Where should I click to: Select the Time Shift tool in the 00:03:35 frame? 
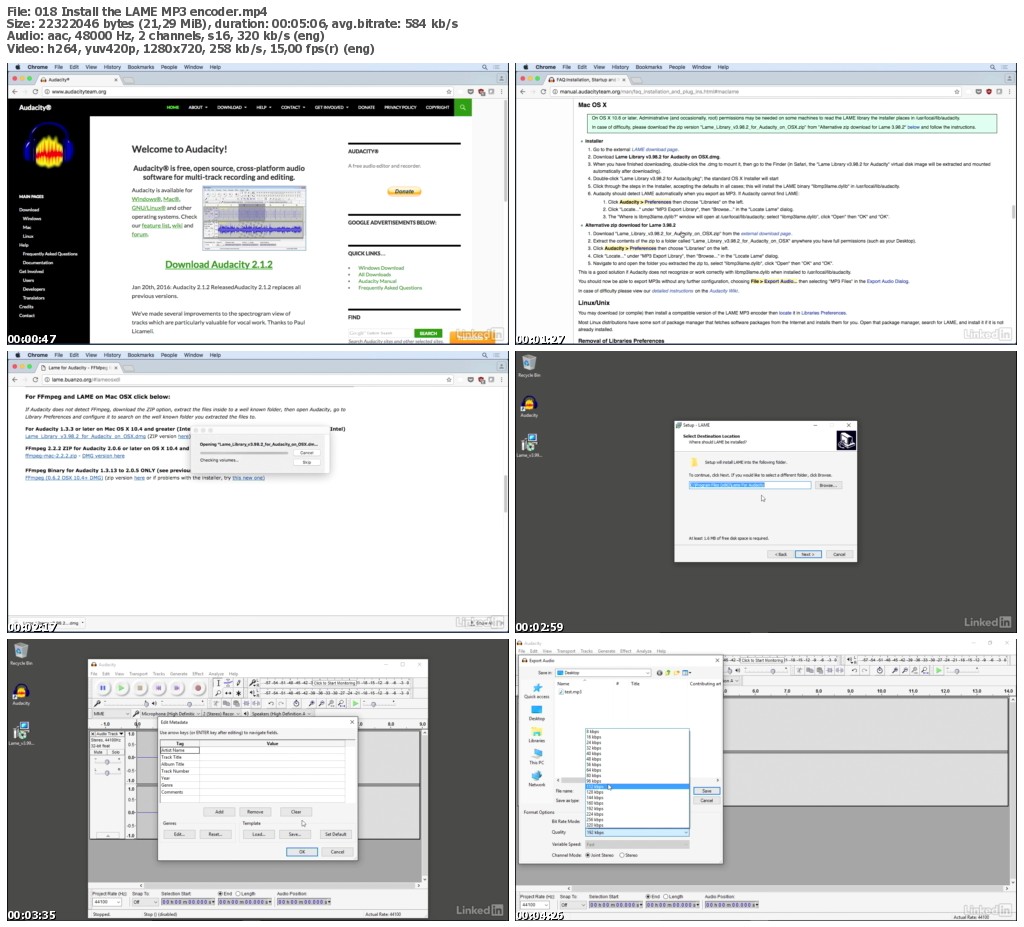(229, 693)
